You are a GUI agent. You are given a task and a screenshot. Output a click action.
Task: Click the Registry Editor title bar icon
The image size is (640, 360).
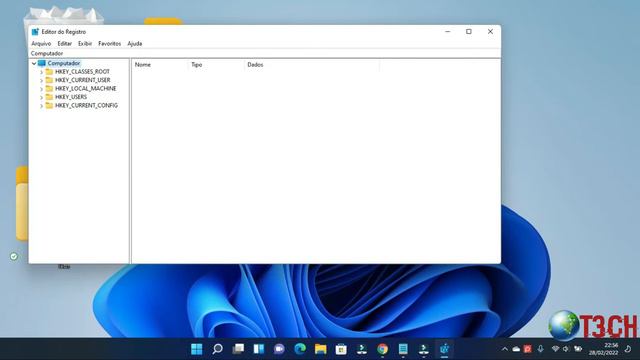coord(35,32)
